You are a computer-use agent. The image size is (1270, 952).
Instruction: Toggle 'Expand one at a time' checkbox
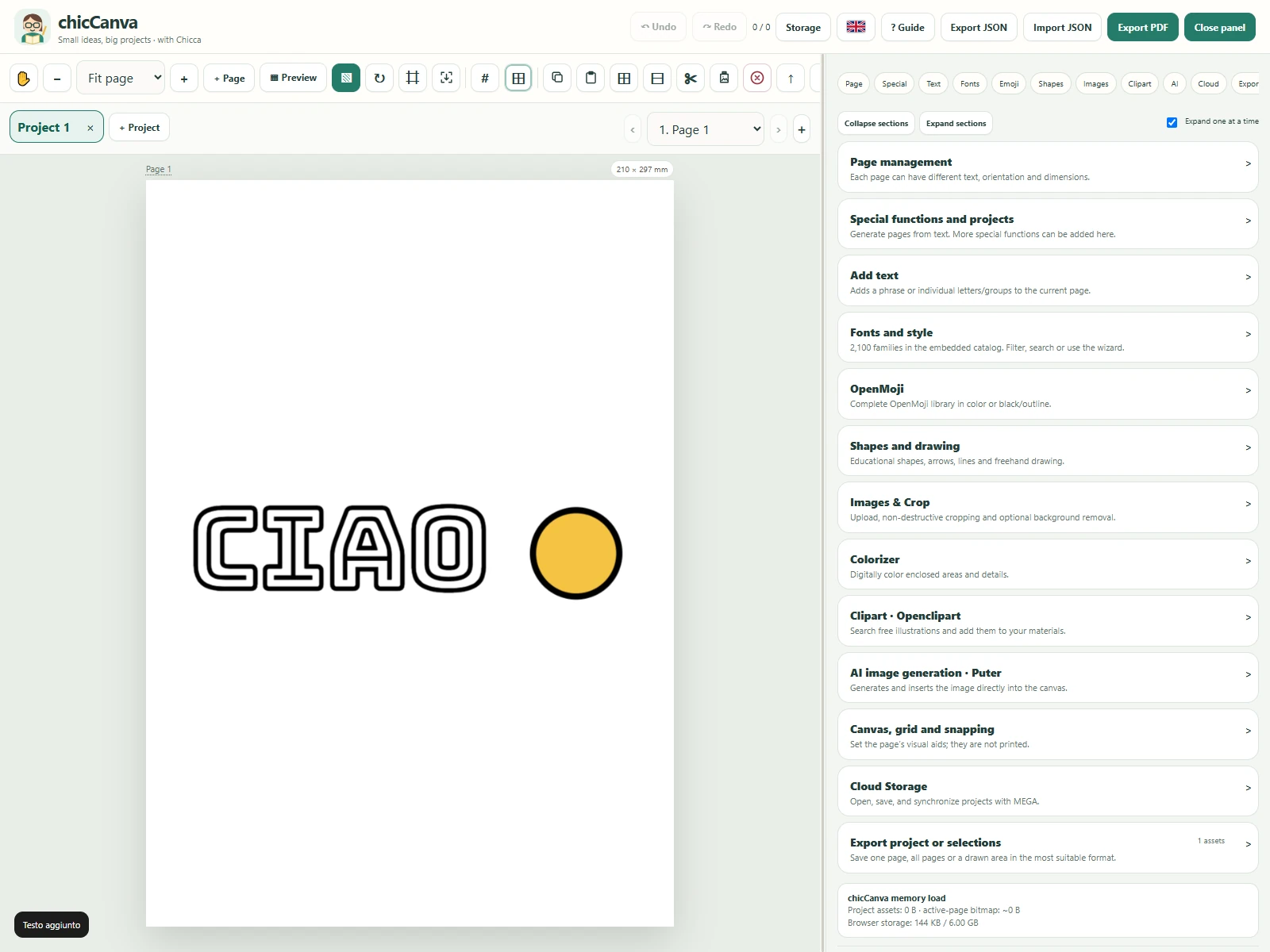point(1172,122)
